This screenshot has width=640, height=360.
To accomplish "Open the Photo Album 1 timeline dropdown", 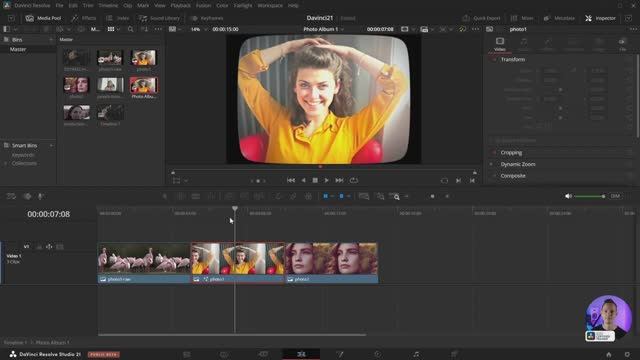I will pyautogui.click(x=323, y=29).
